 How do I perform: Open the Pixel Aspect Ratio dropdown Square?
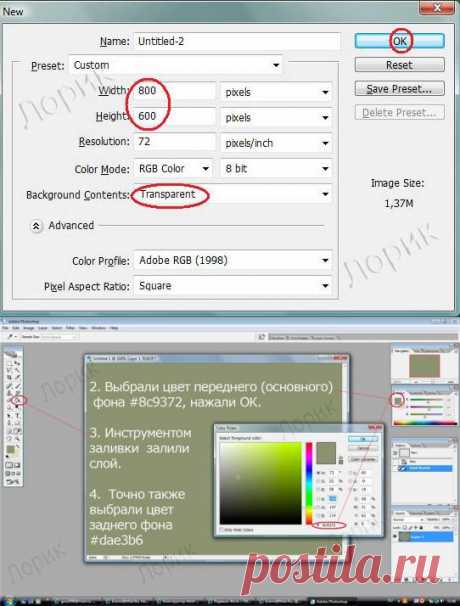pyautogui.click(x=233, y=286)
